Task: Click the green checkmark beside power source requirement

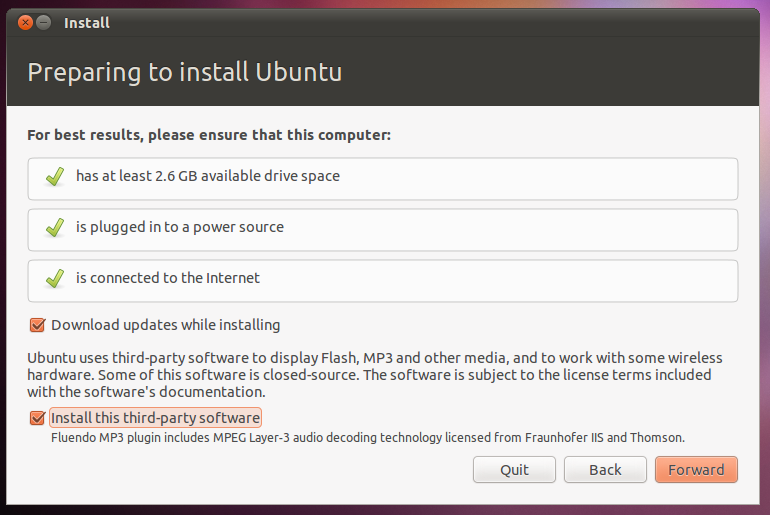Action: pyautogui.click(x=55, y=228)
